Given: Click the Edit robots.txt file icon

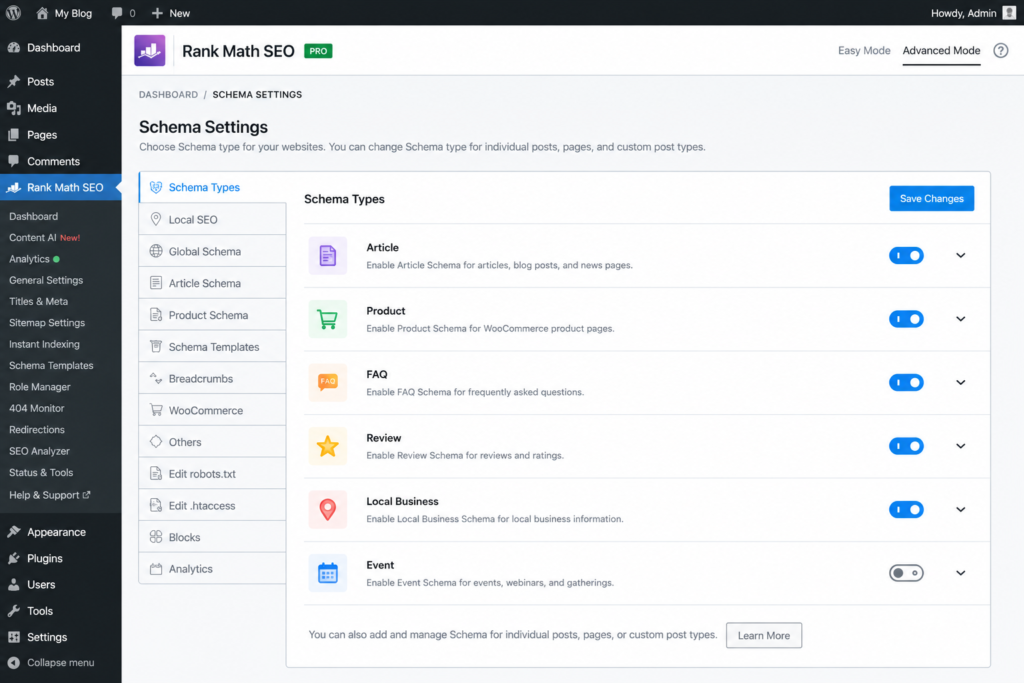Looking at the screenshot, I should click(155, 473).
